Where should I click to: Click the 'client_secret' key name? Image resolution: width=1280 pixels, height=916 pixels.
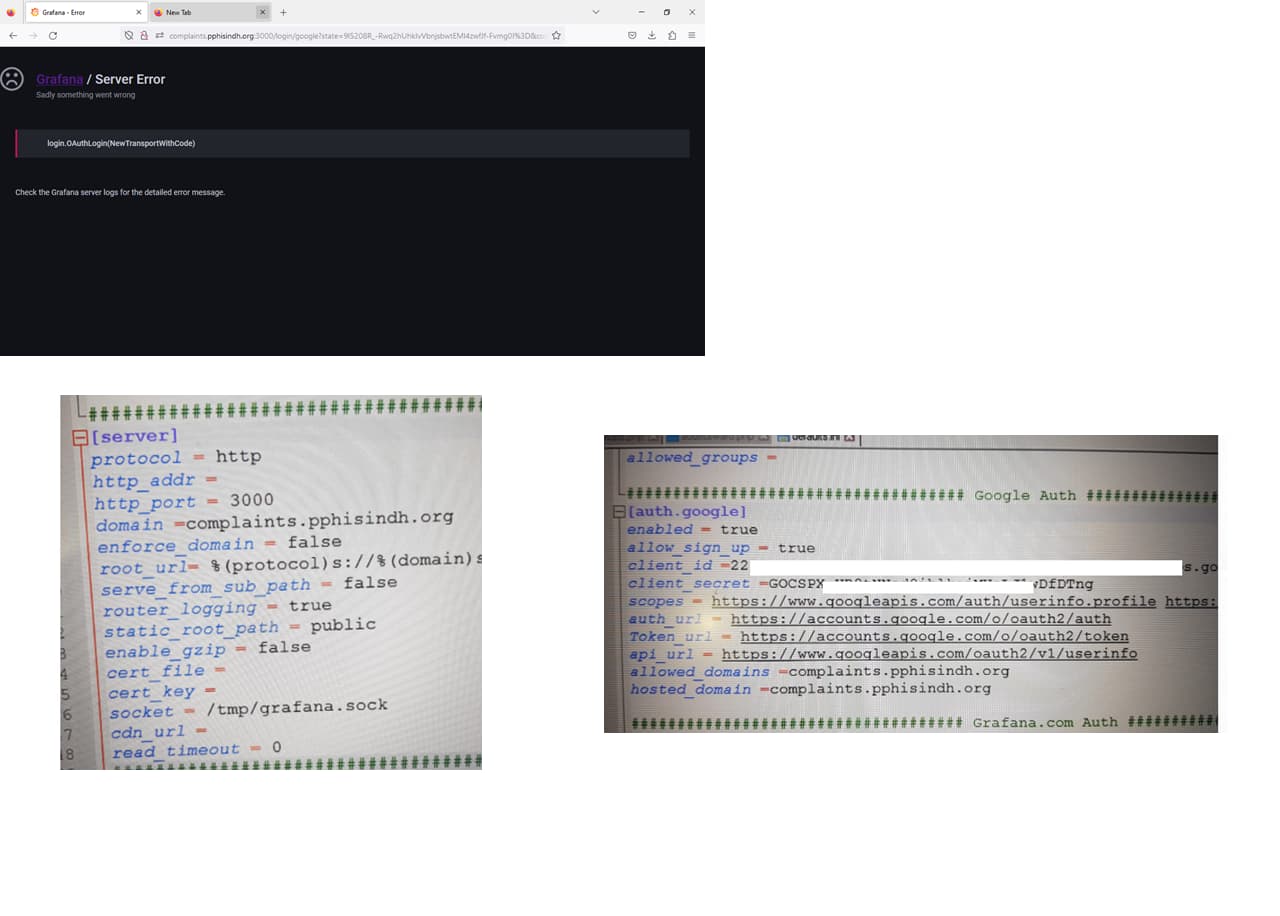point(689,584)
